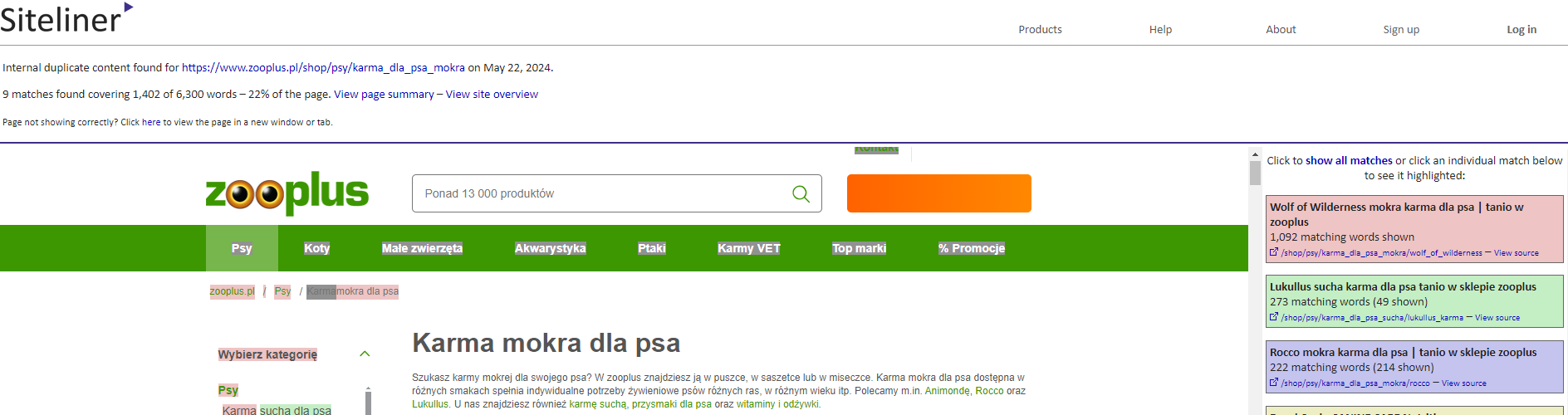Open wolf_of_wilderness path link
Image resolution: width=1568 pixels, height=415 pixels.
coord(1381,253)
